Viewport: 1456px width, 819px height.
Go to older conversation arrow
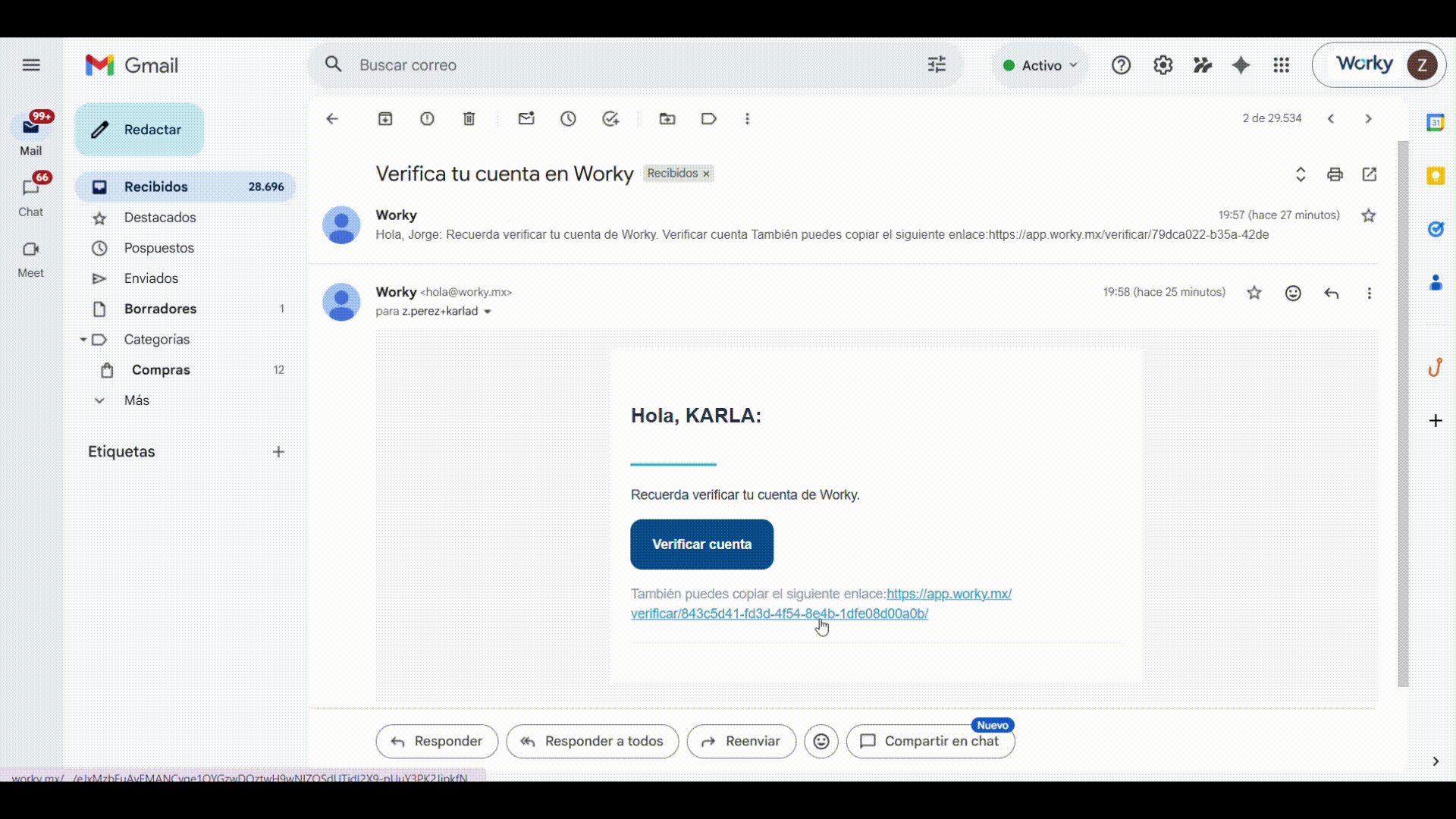pos(1369,119)
